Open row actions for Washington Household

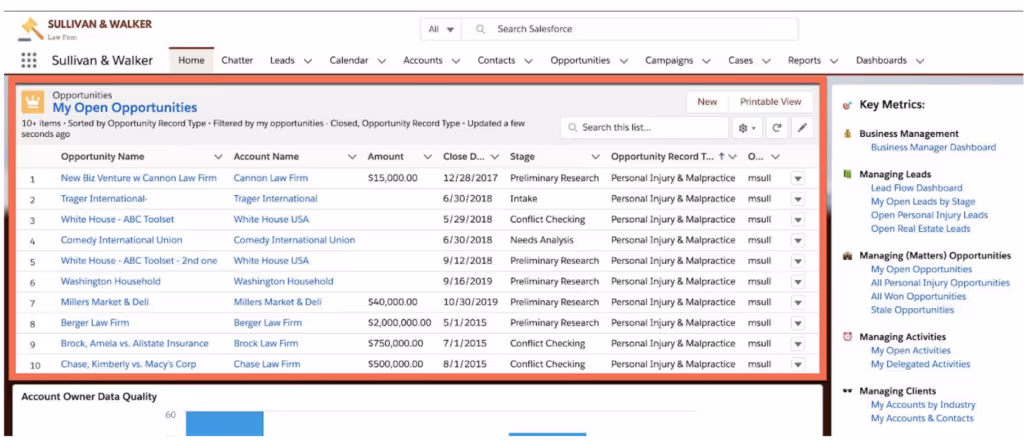click(x=798, y=282)
